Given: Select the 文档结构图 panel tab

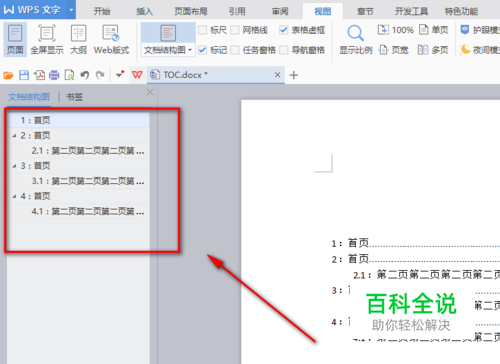Looking at the screenshot, I should (x=29, y=97).
